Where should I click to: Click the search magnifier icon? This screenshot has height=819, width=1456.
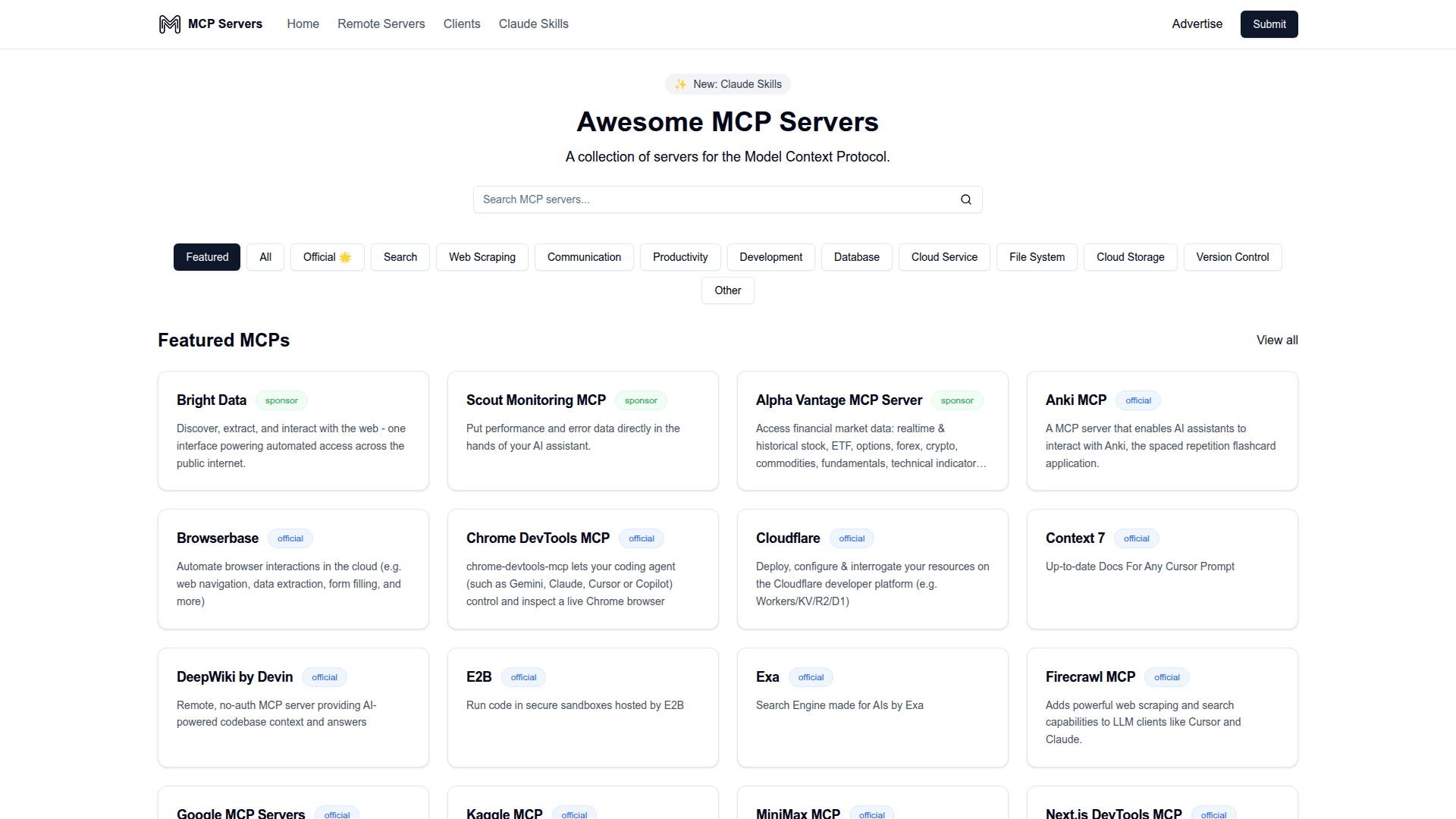tap(965, 199)
